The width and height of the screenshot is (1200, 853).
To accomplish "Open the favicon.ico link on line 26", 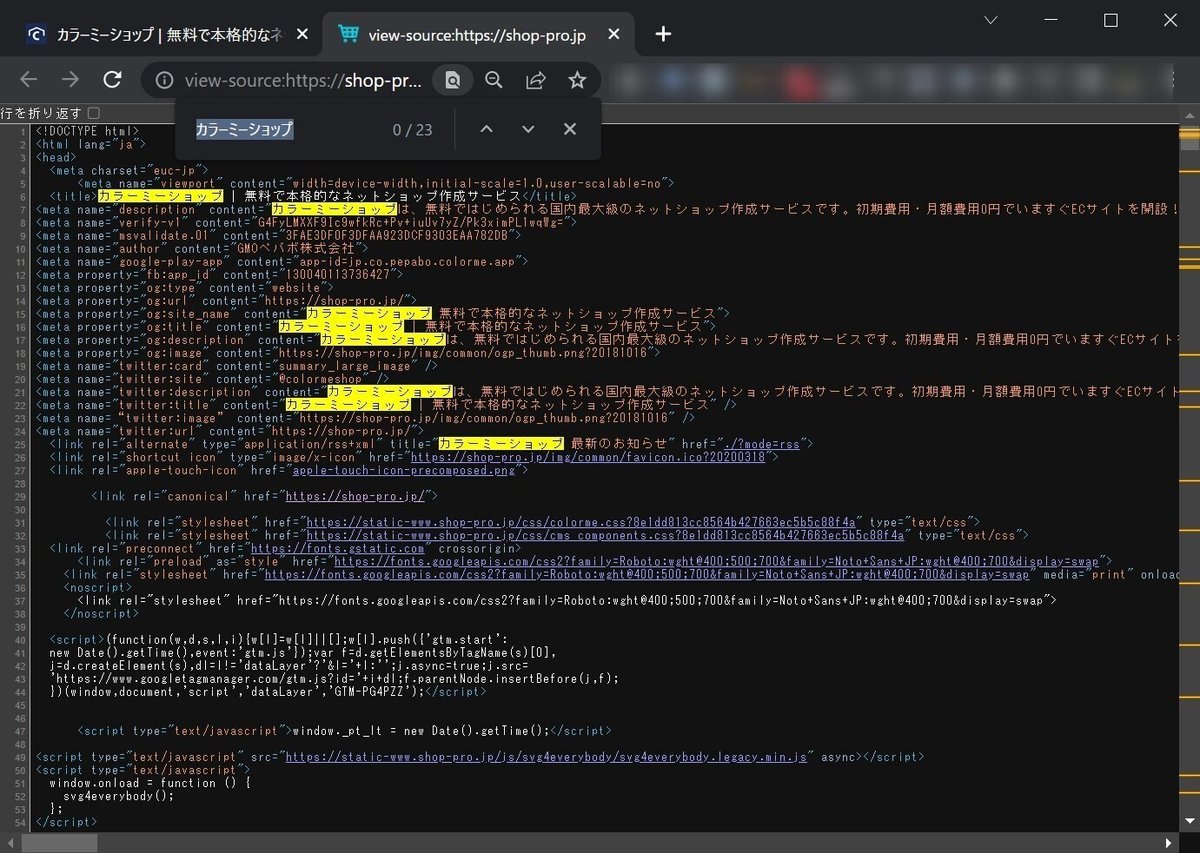I will coord(587,456).
